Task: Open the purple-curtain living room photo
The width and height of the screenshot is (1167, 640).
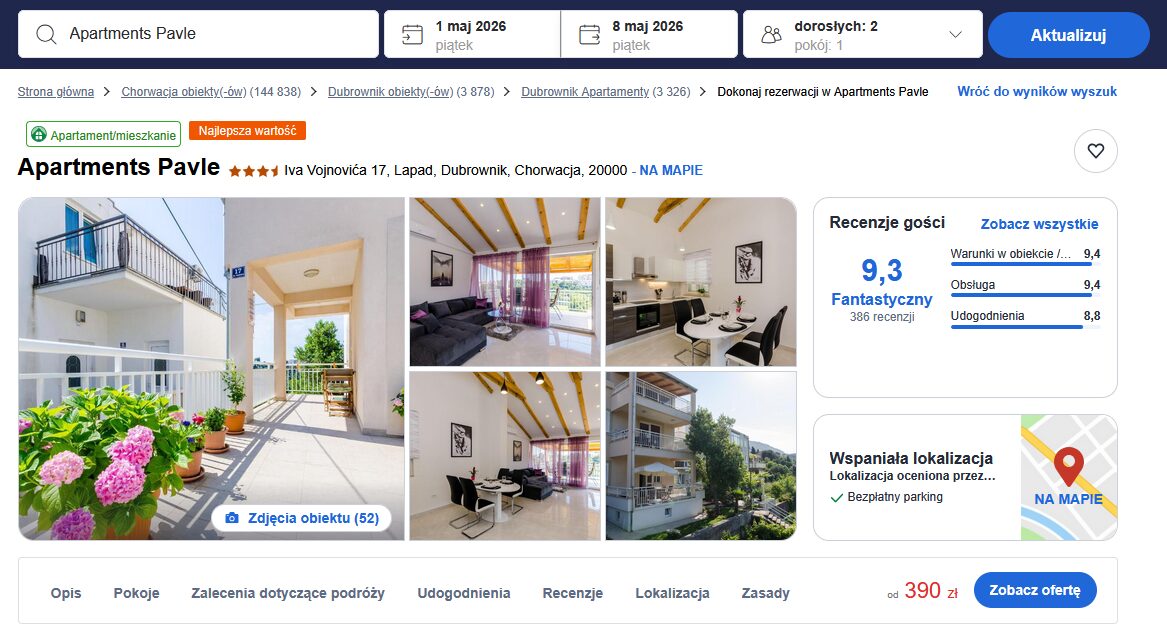Action: (x=505, y=282)
